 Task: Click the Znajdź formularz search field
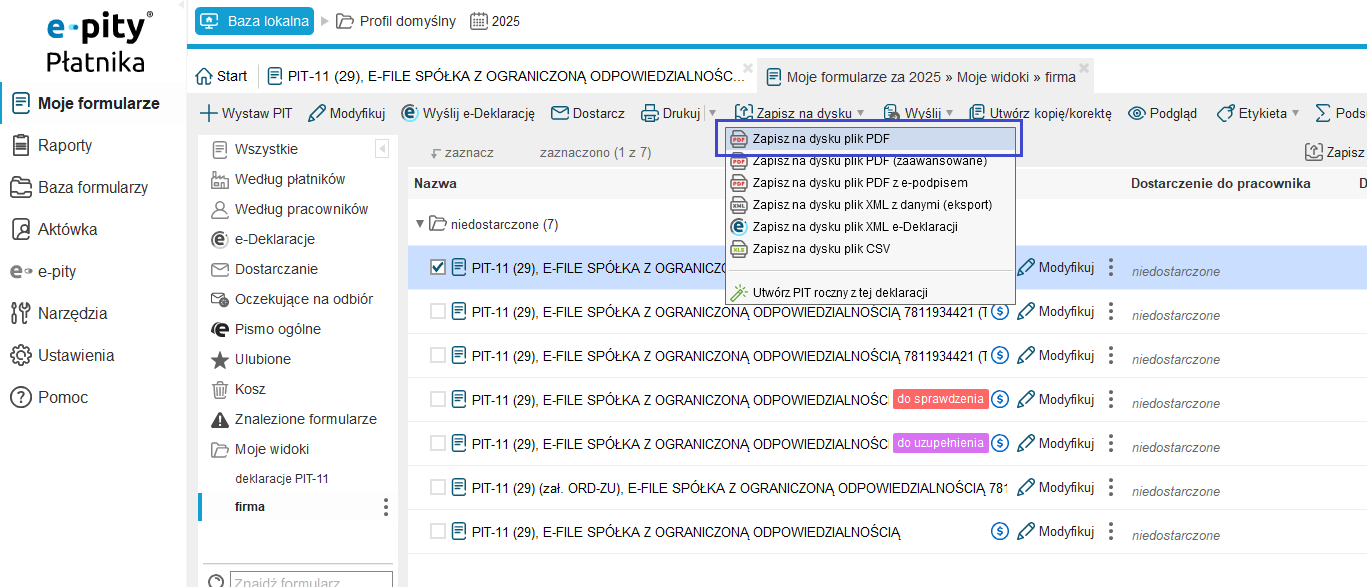tap(310, 580)
